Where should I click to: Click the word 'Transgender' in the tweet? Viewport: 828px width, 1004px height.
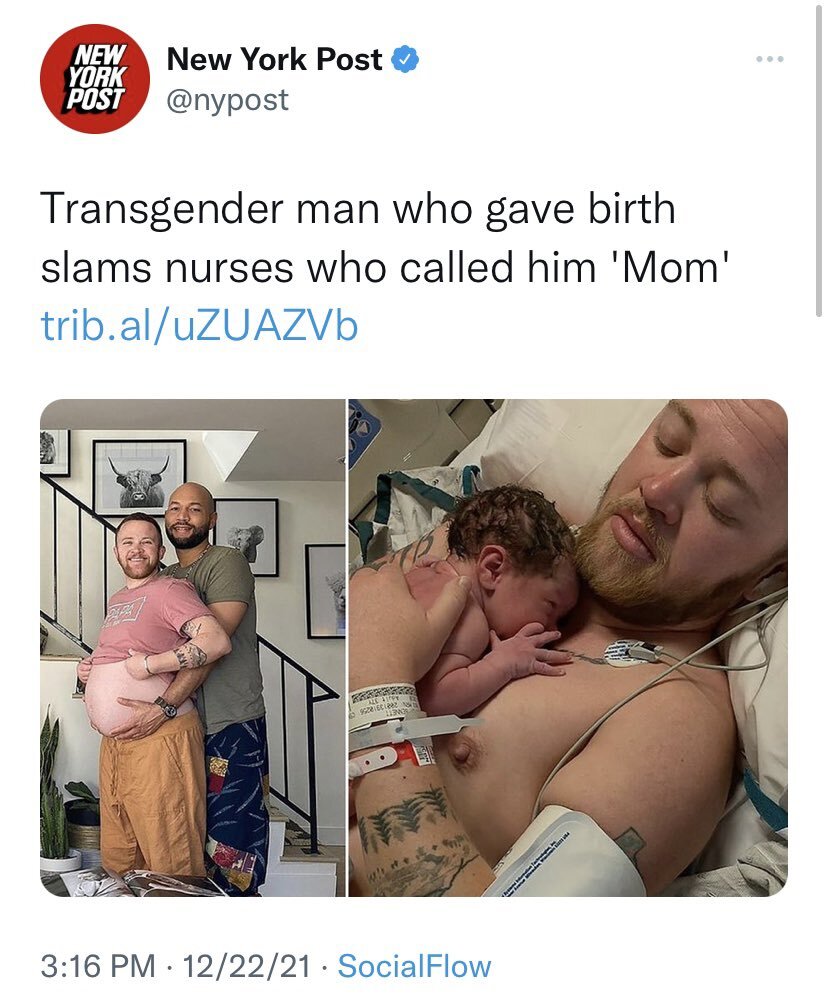pos(162,209)
